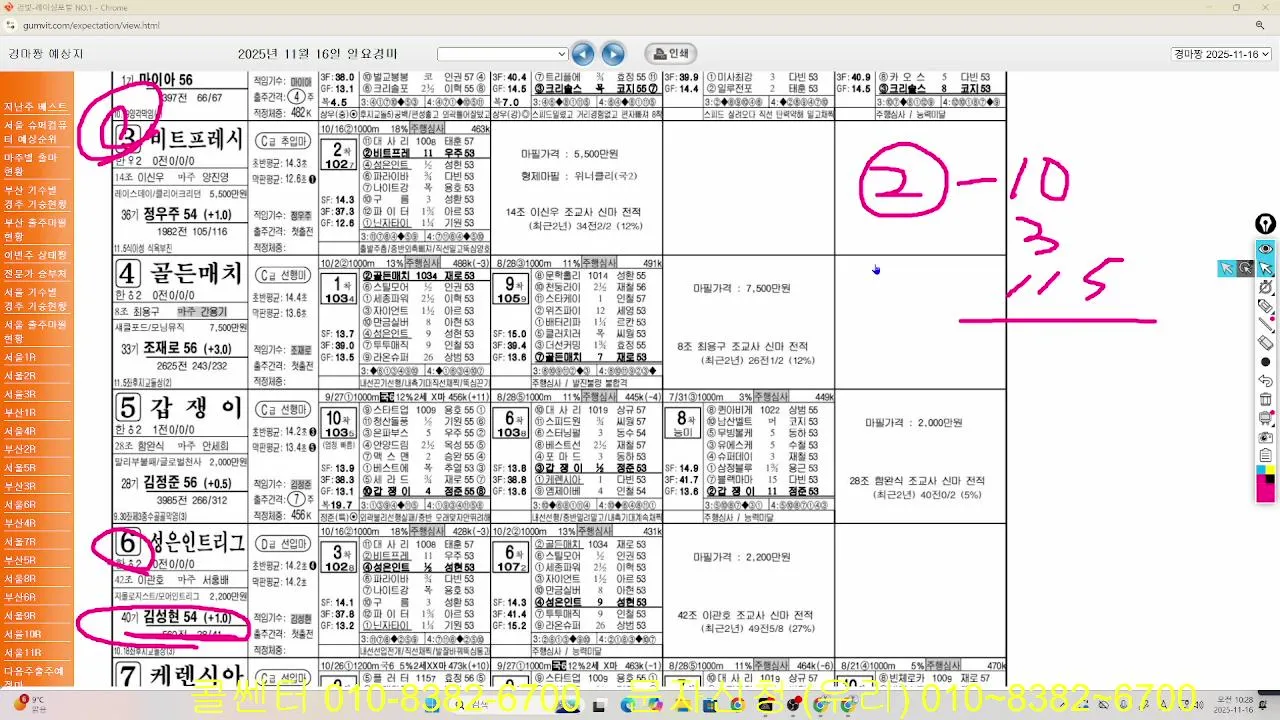Select the highlighter tool
Image resolution: width=1280 pixels, height=720 pixels.
click(1266, 306)
